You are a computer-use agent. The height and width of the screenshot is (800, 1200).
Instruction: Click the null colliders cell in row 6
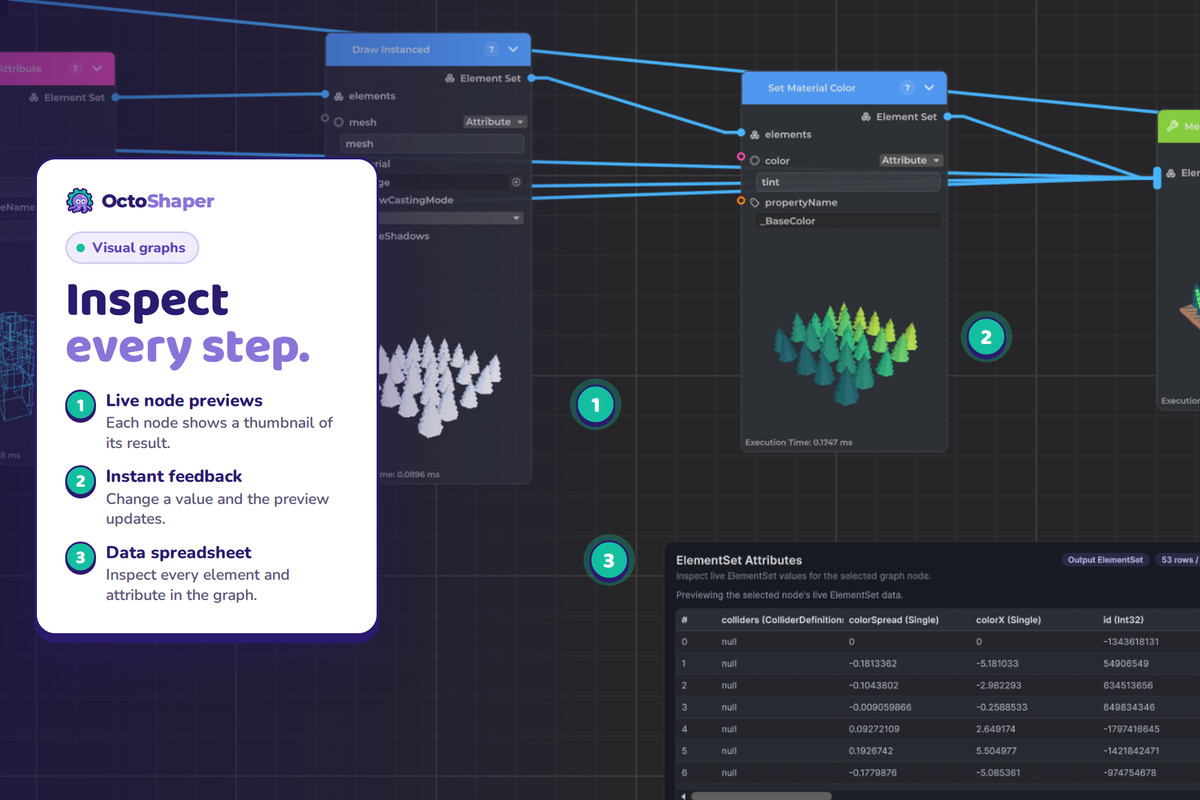[x=729, y=773]
